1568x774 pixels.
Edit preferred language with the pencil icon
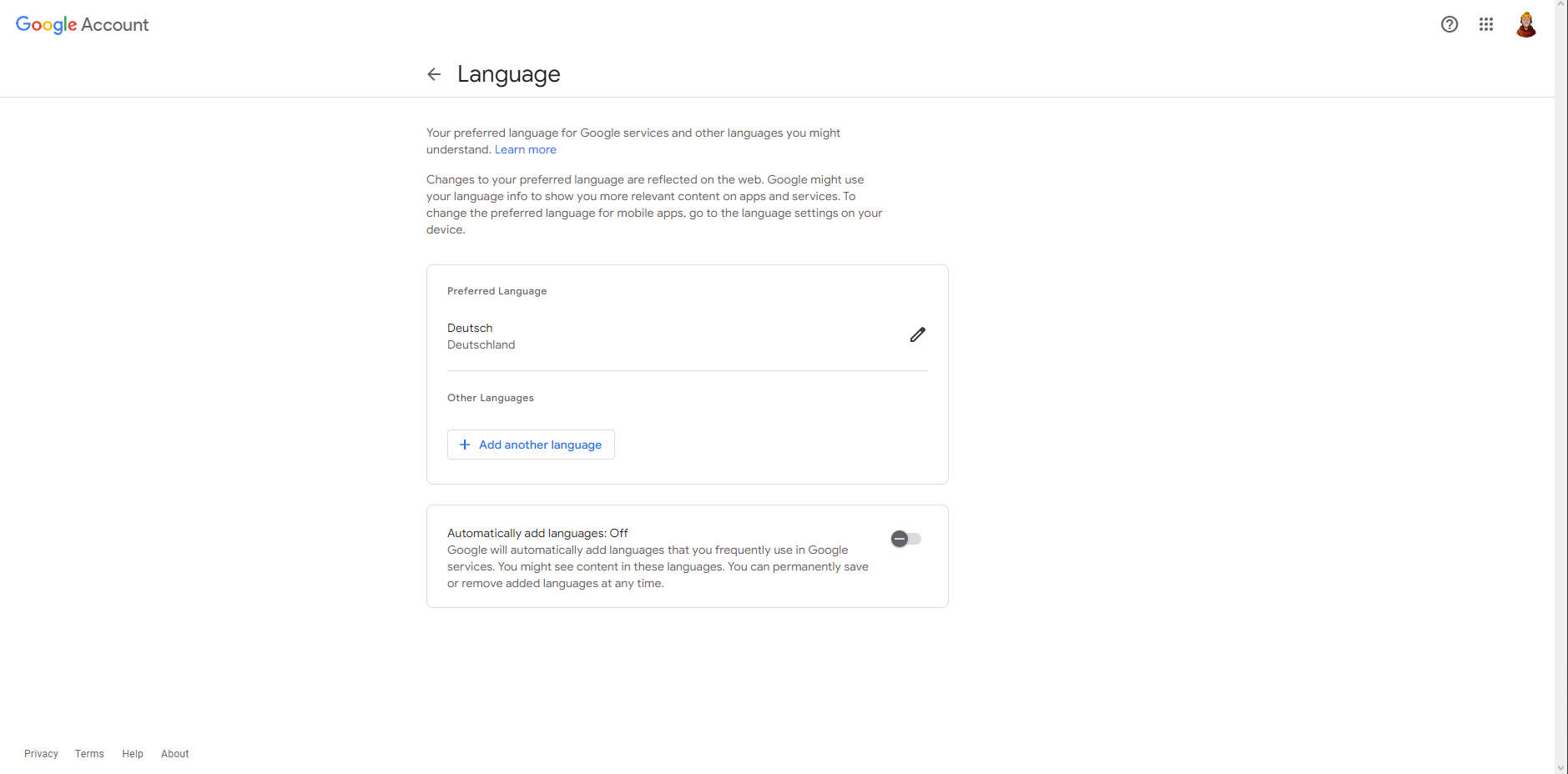917,334
